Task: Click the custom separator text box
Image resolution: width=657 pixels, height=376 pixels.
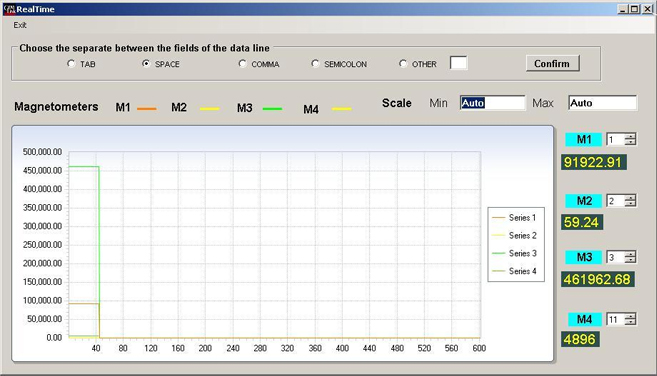Action: pos(458,63)
